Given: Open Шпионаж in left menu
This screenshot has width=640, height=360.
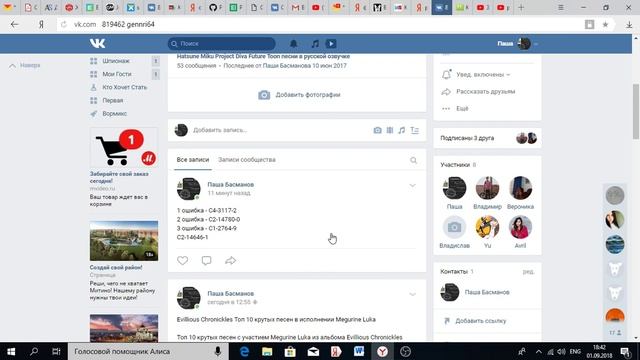Looking at the screenshot, I should click(x=116, y=61).
